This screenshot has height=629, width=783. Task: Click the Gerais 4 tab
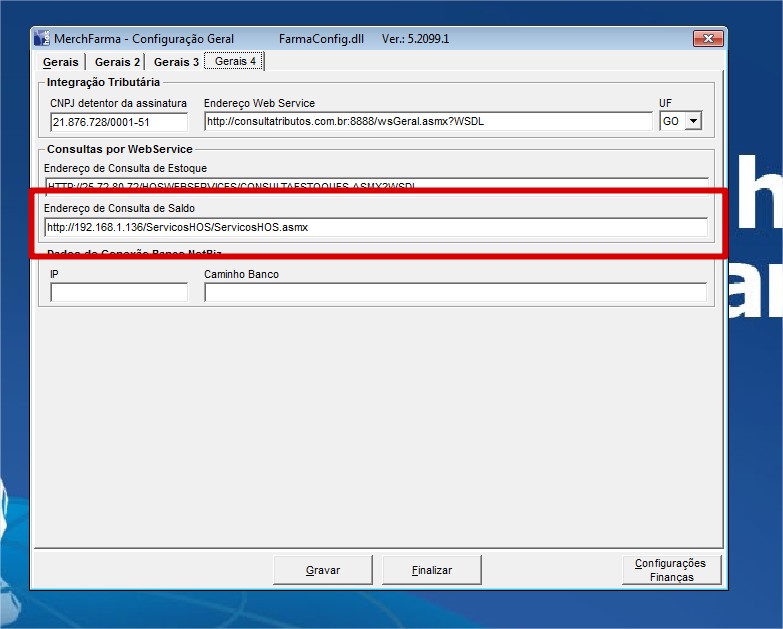pos(235,61)
